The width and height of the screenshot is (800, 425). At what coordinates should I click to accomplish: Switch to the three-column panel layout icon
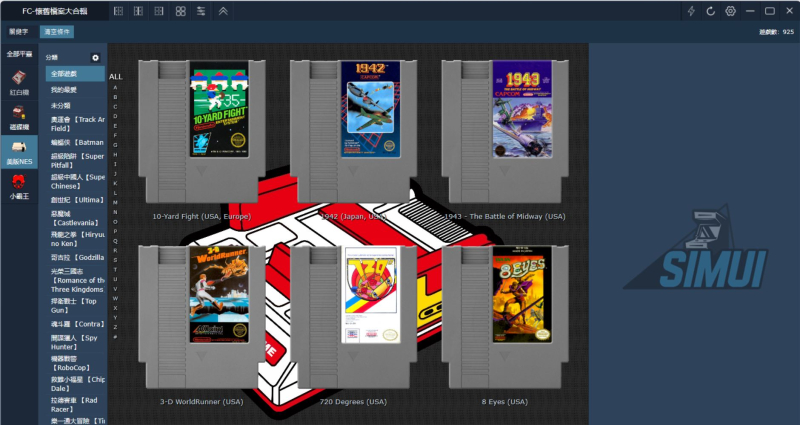point(118,11)
